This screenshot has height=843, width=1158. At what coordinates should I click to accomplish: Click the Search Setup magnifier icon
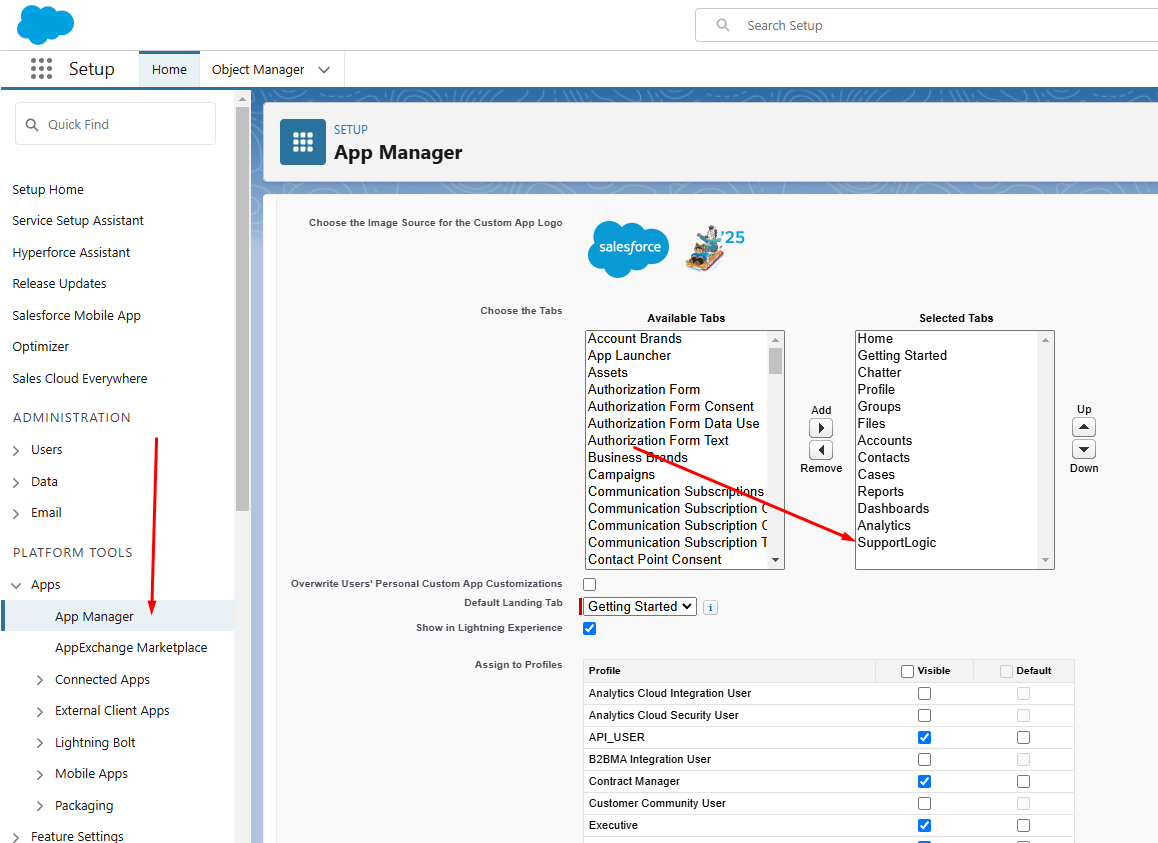click(722, 25)
